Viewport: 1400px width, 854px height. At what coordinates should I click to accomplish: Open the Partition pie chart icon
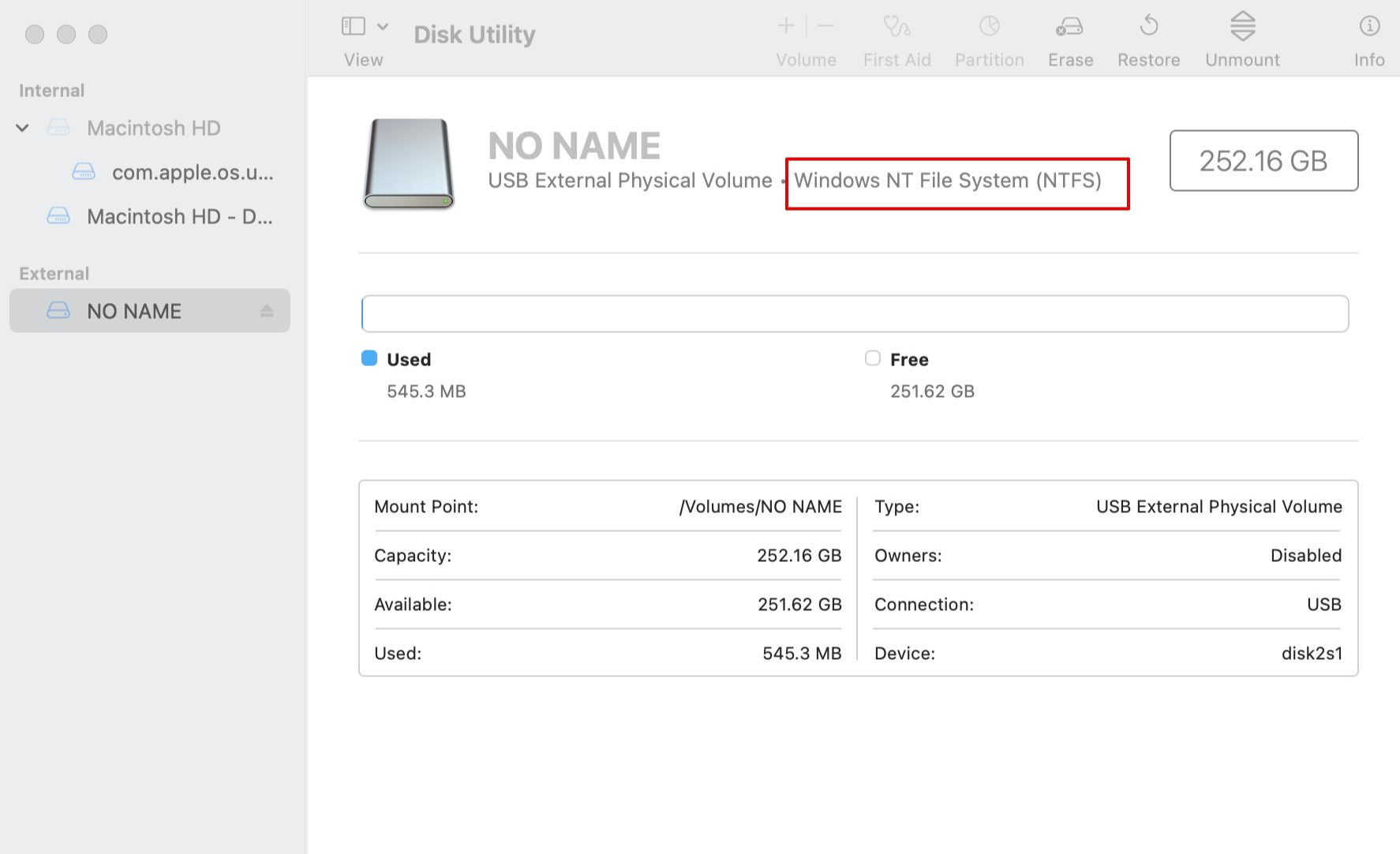point(990,26)
